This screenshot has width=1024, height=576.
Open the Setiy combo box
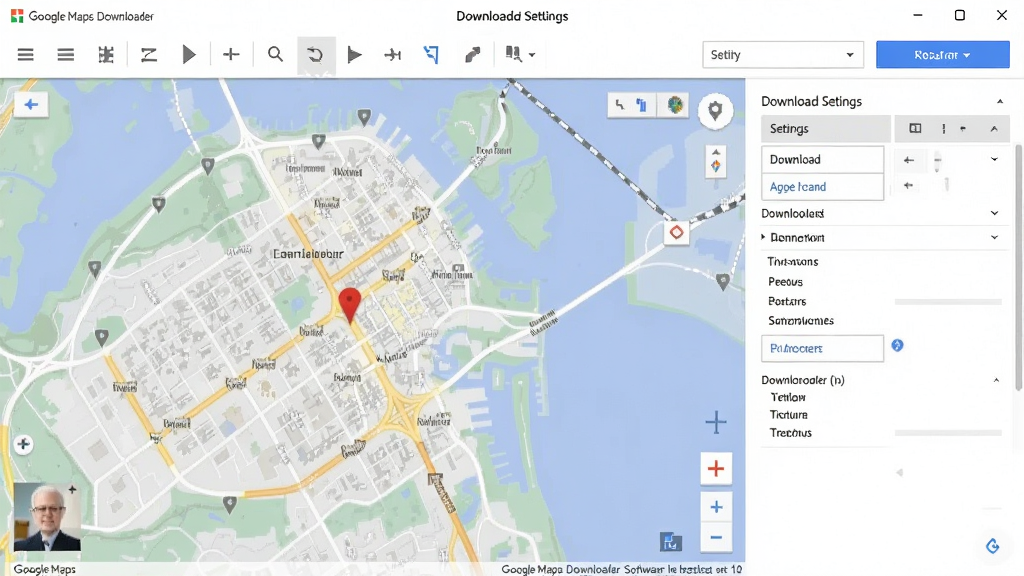(783, 55)
